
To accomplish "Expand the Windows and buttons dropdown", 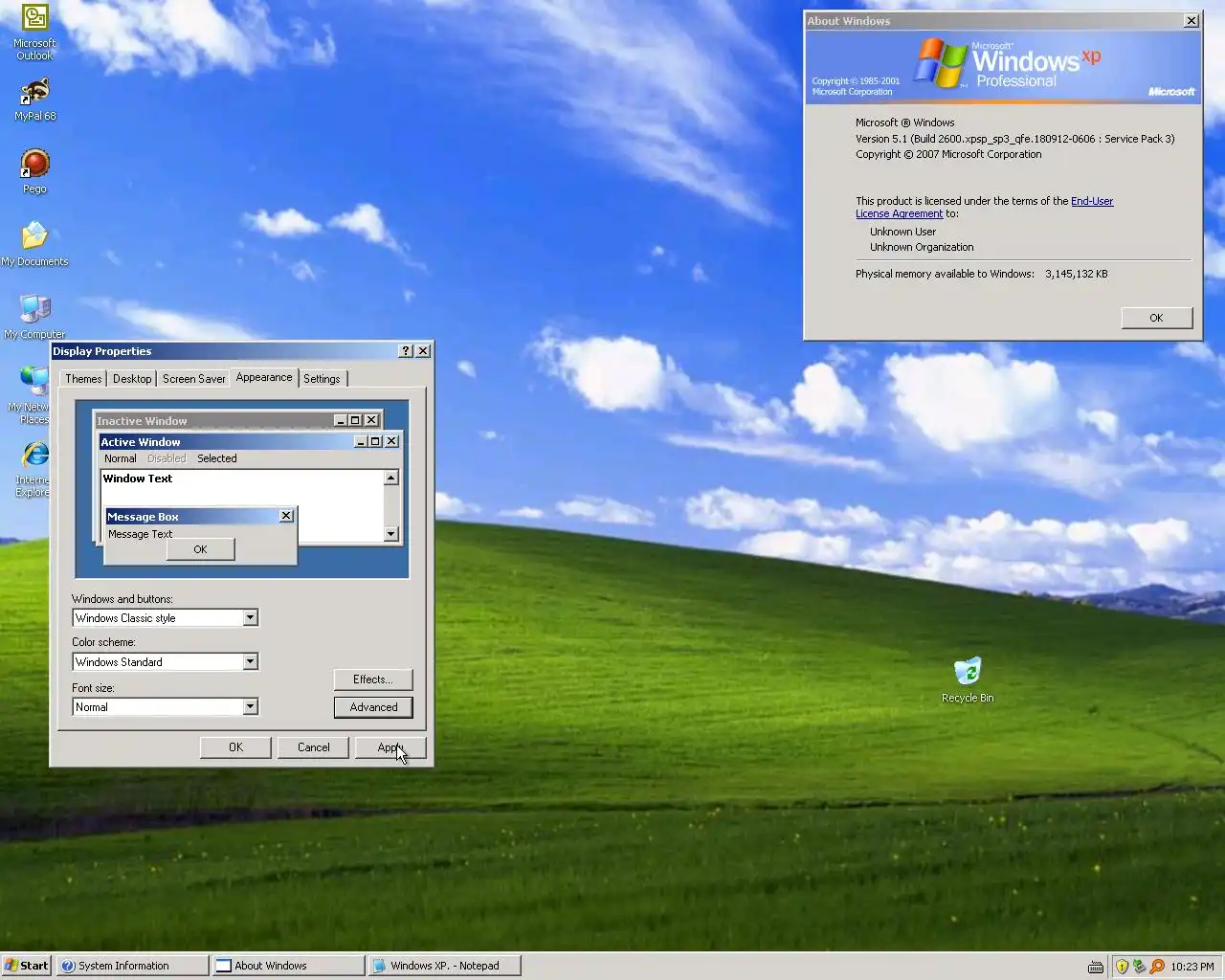I will 250,618.
